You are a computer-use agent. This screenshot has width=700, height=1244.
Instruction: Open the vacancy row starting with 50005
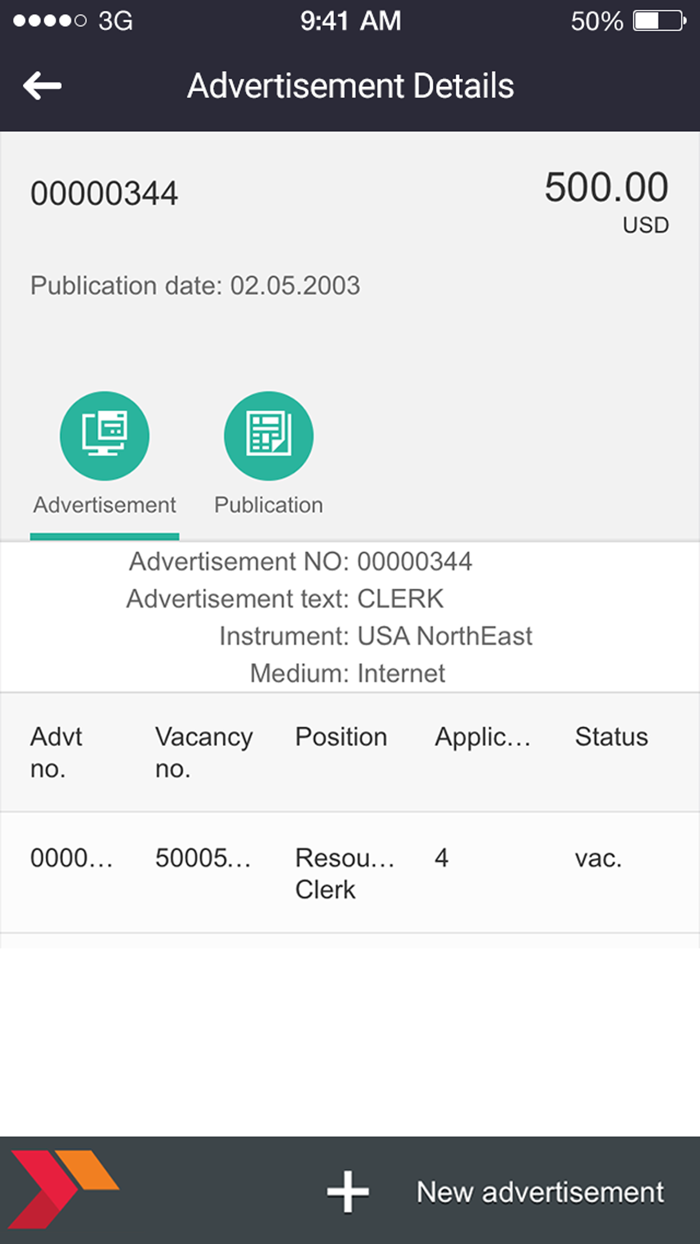click(204, 858)
